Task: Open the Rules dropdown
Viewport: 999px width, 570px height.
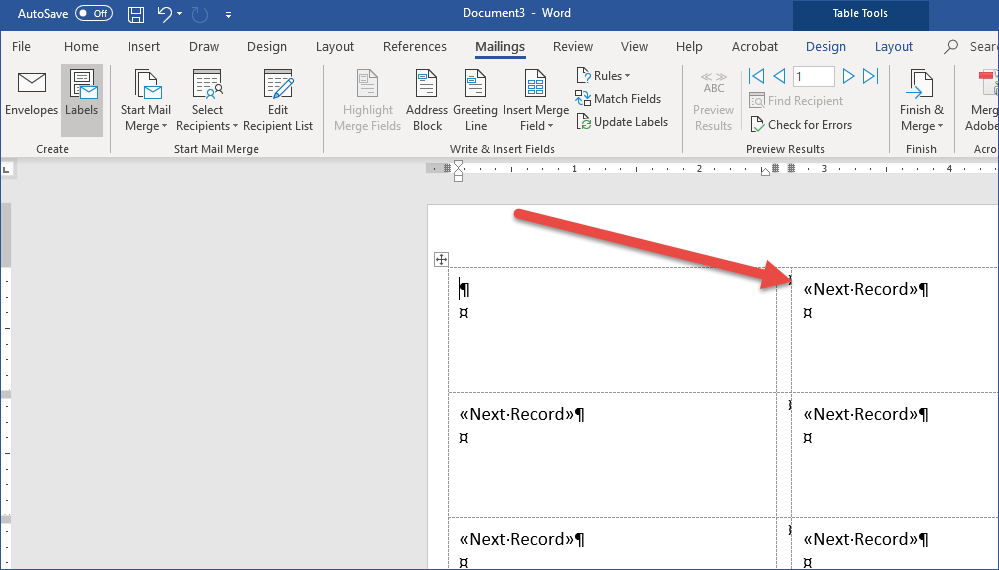Action: pyautogui.click(x=603, y=76)
